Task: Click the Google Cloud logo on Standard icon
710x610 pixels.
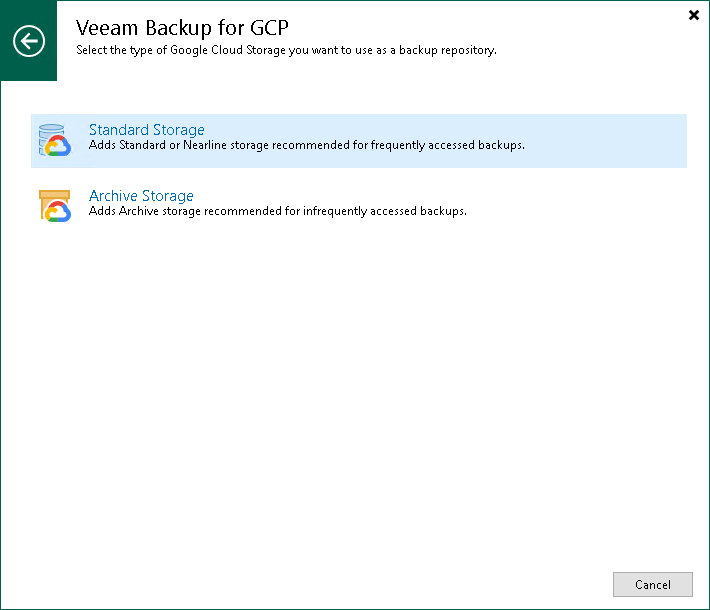Action: 58,146
